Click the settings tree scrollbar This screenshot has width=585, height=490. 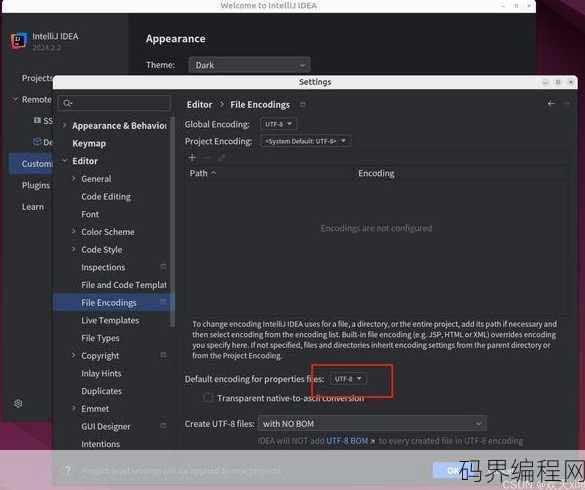click(172, 222)
